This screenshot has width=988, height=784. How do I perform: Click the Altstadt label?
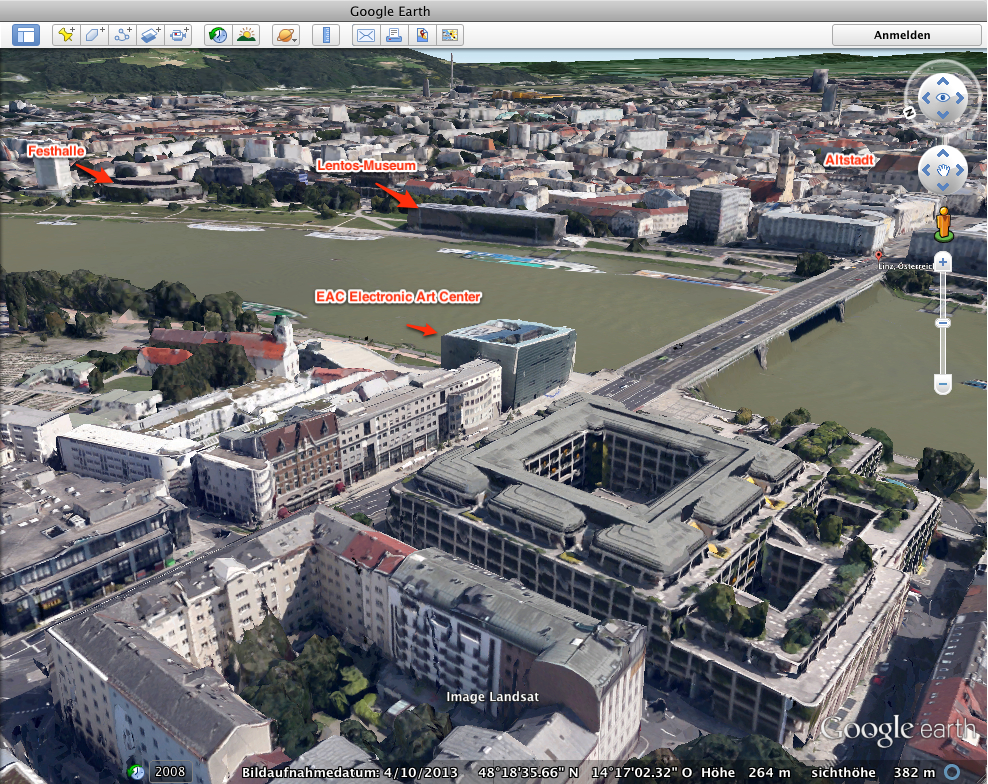(x=849, y=160)
